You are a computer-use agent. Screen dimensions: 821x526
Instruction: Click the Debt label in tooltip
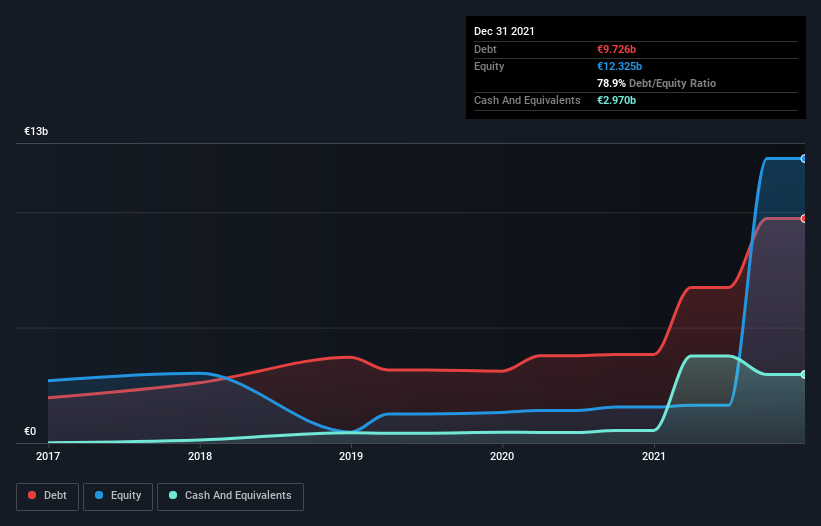coord(485,49)
